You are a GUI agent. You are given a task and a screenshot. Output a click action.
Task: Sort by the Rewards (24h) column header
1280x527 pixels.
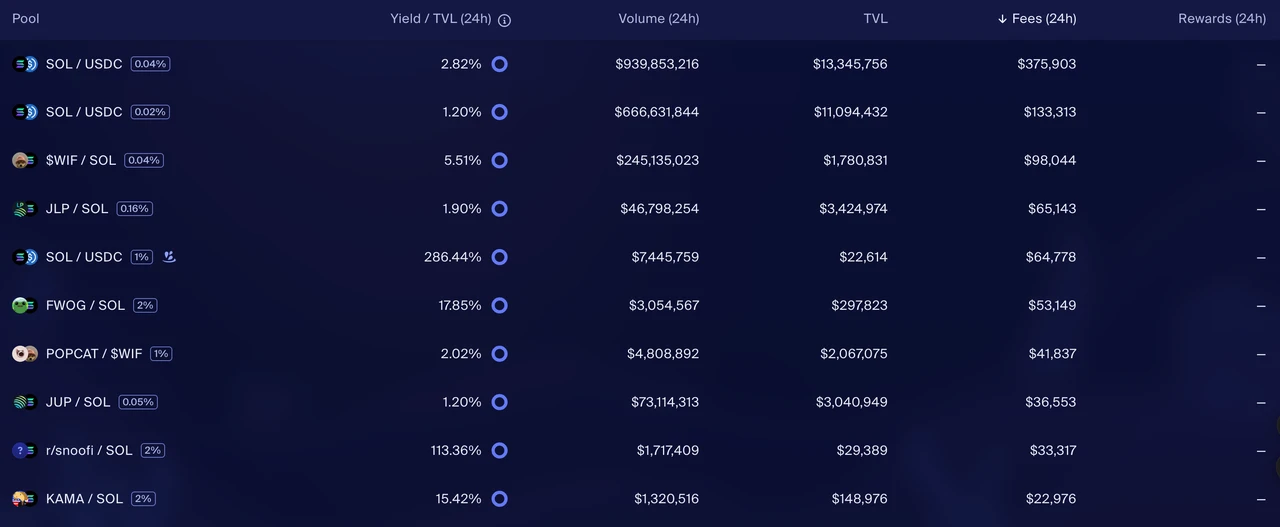pos(1221,19)
